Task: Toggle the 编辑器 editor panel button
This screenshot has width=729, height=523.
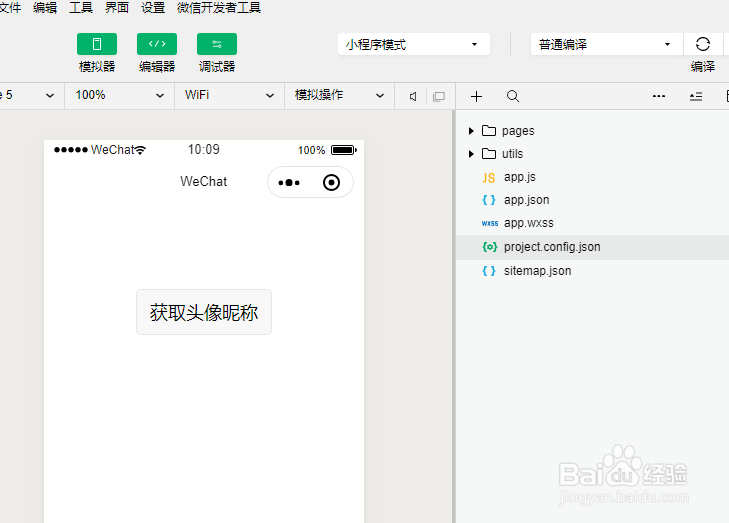Action: coord(157,44)
